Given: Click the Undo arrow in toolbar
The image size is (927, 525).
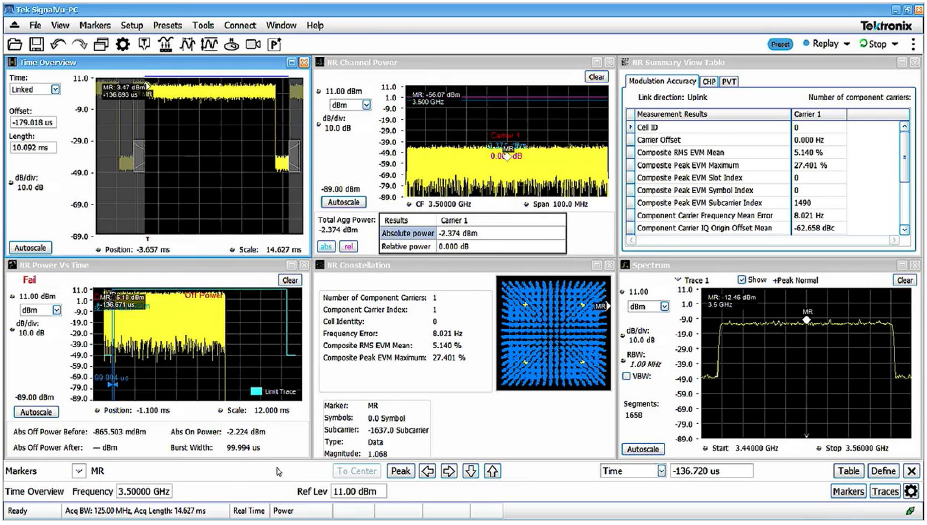Looking at the screenshot, I should click(x=57, y=44).
